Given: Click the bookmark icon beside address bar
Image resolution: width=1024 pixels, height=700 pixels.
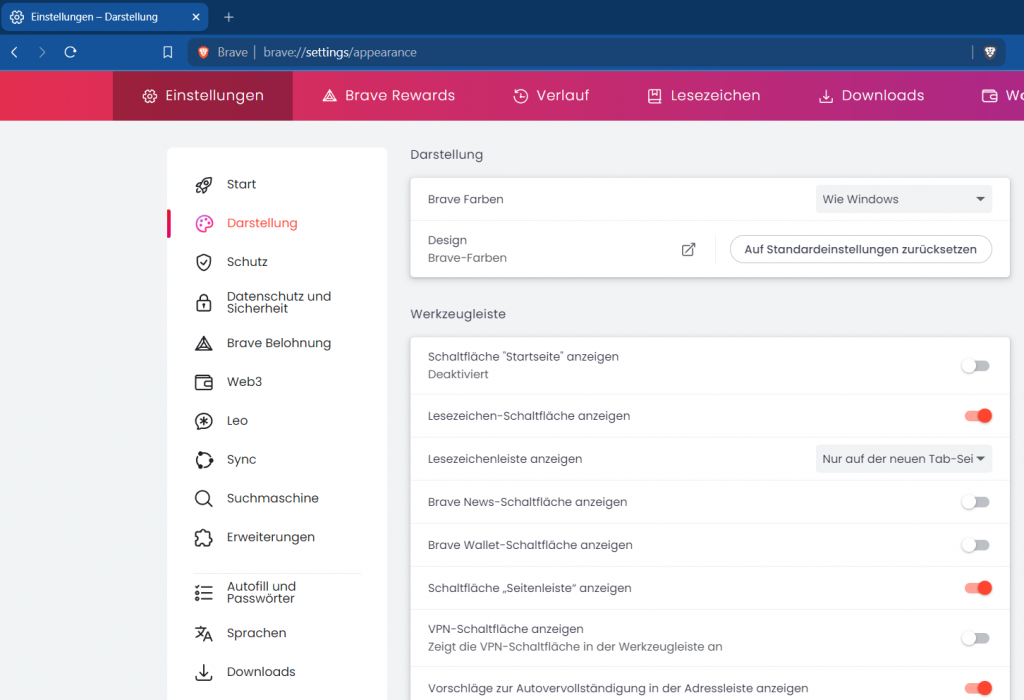Looking at the screenshot, I should point(168,52).
